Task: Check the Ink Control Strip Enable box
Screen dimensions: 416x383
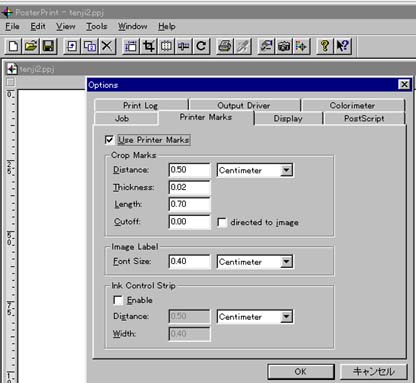Action: pos(118,300)
